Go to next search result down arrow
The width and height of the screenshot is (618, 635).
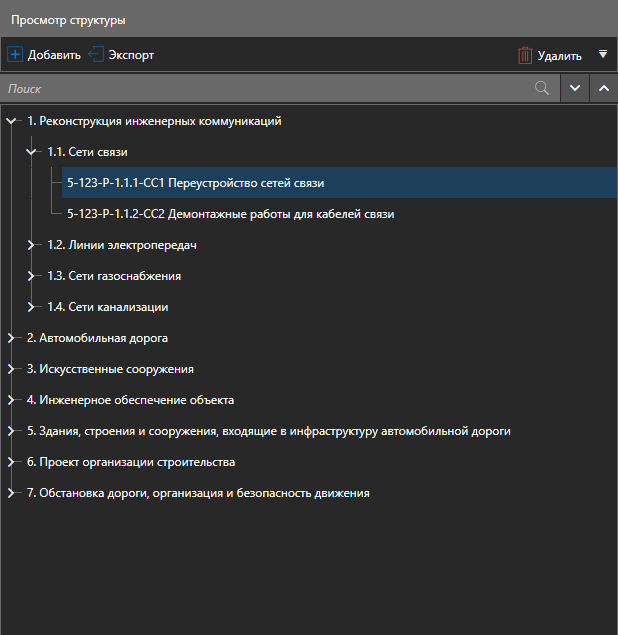pyautogui.click(x=574, y=88)
